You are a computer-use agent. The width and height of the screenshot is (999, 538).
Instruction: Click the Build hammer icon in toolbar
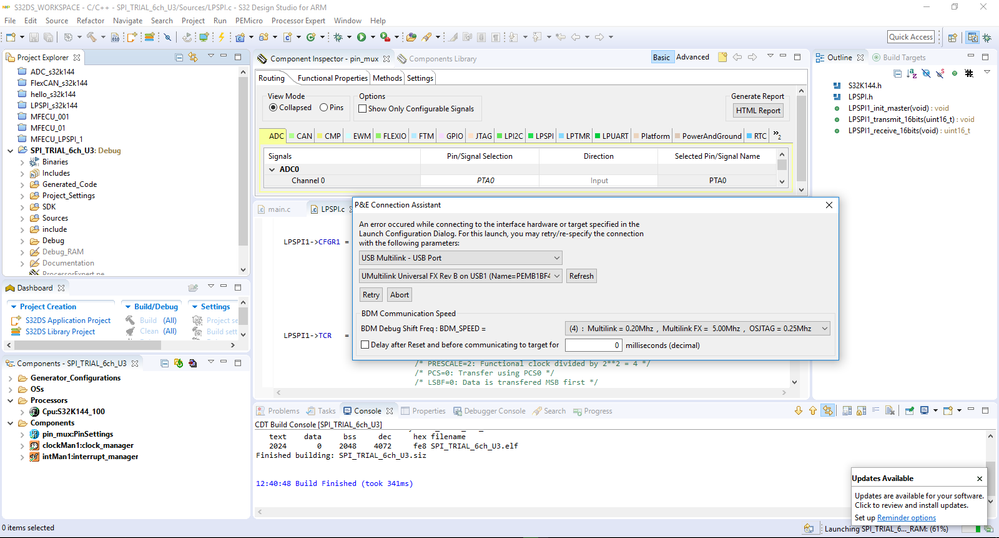[92, 37]
